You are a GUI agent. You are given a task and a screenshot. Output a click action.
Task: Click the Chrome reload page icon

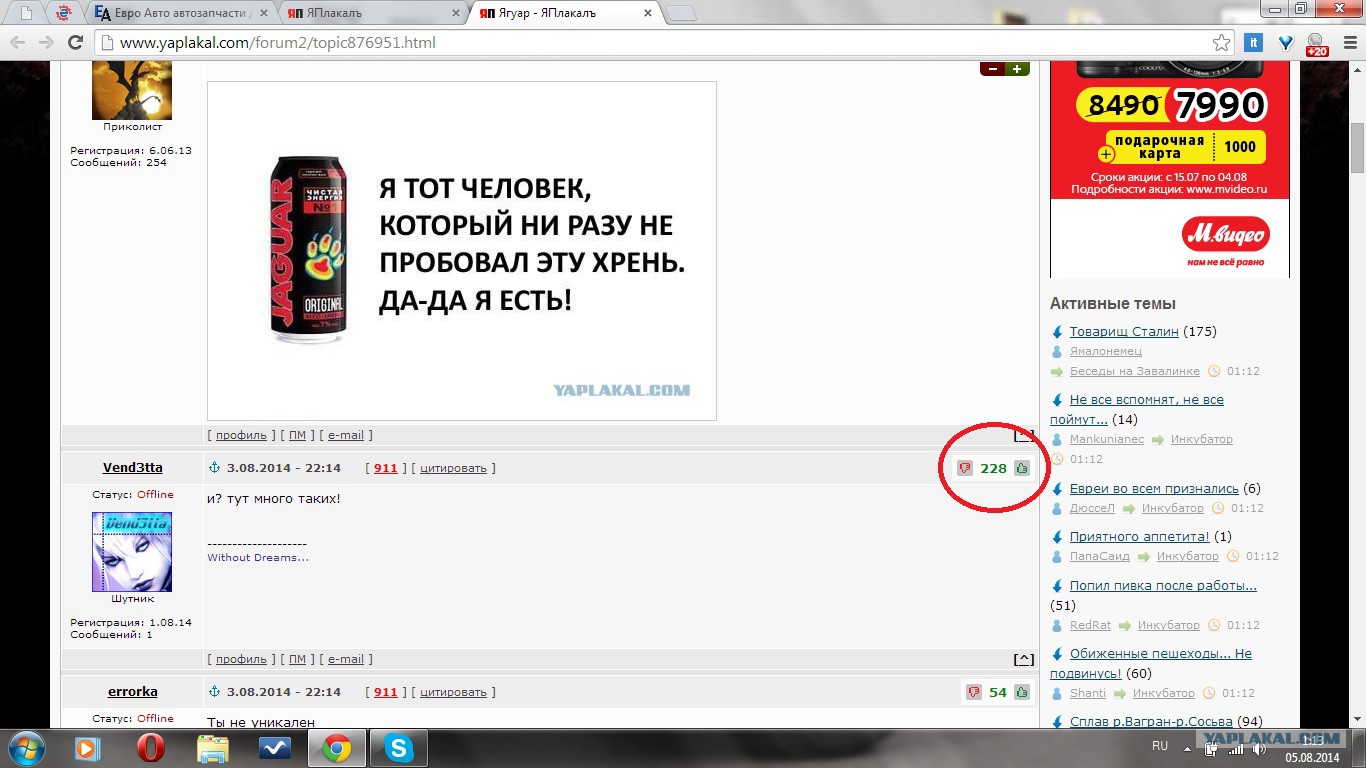[75, 43]
